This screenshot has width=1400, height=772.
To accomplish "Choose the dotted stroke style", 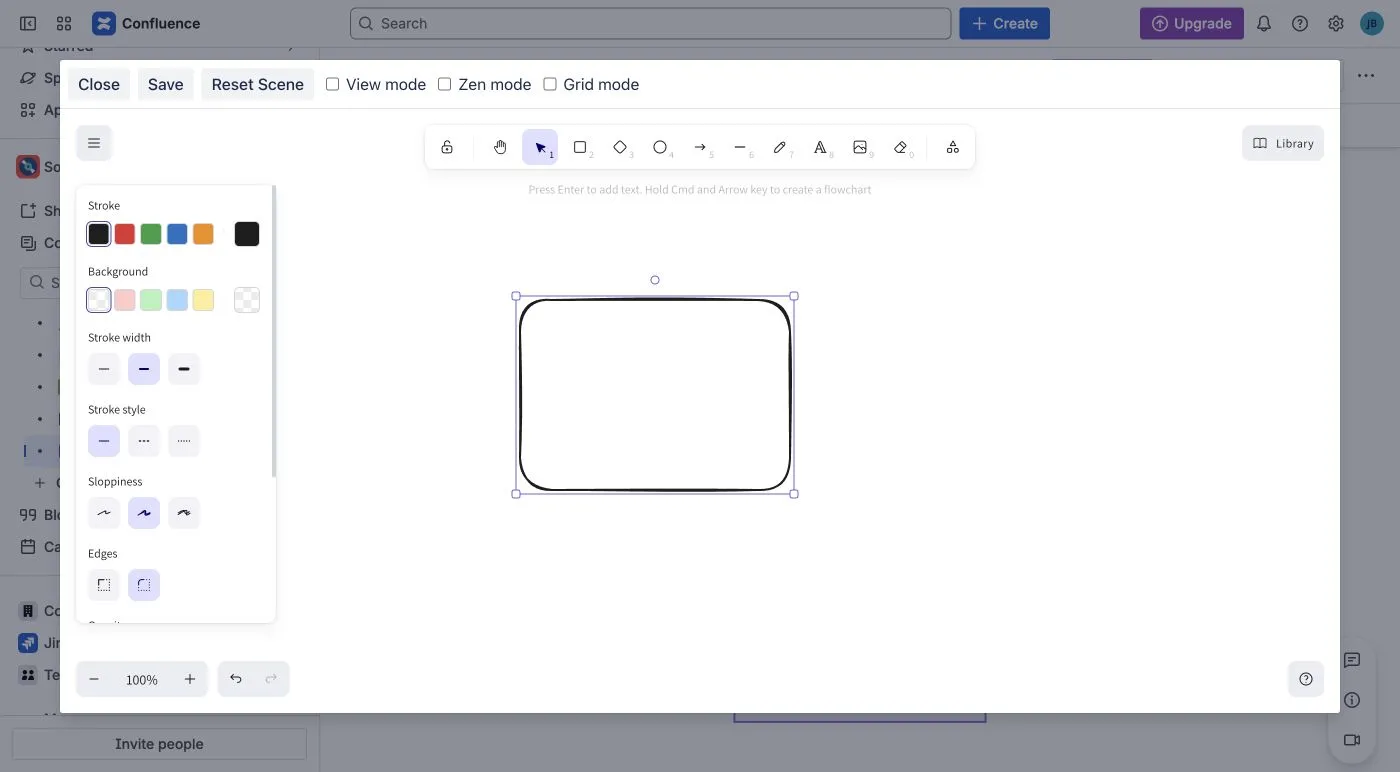I will tap(184, 441).
